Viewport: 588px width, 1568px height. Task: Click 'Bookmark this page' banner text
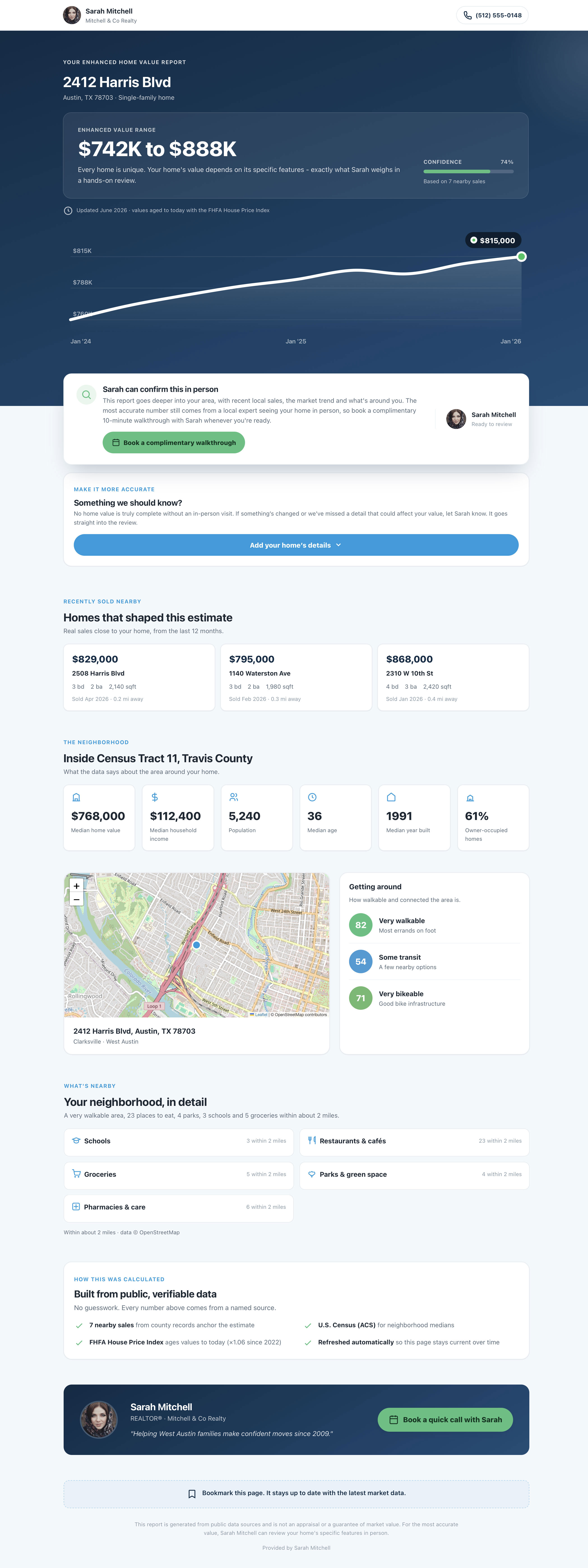304,1493
